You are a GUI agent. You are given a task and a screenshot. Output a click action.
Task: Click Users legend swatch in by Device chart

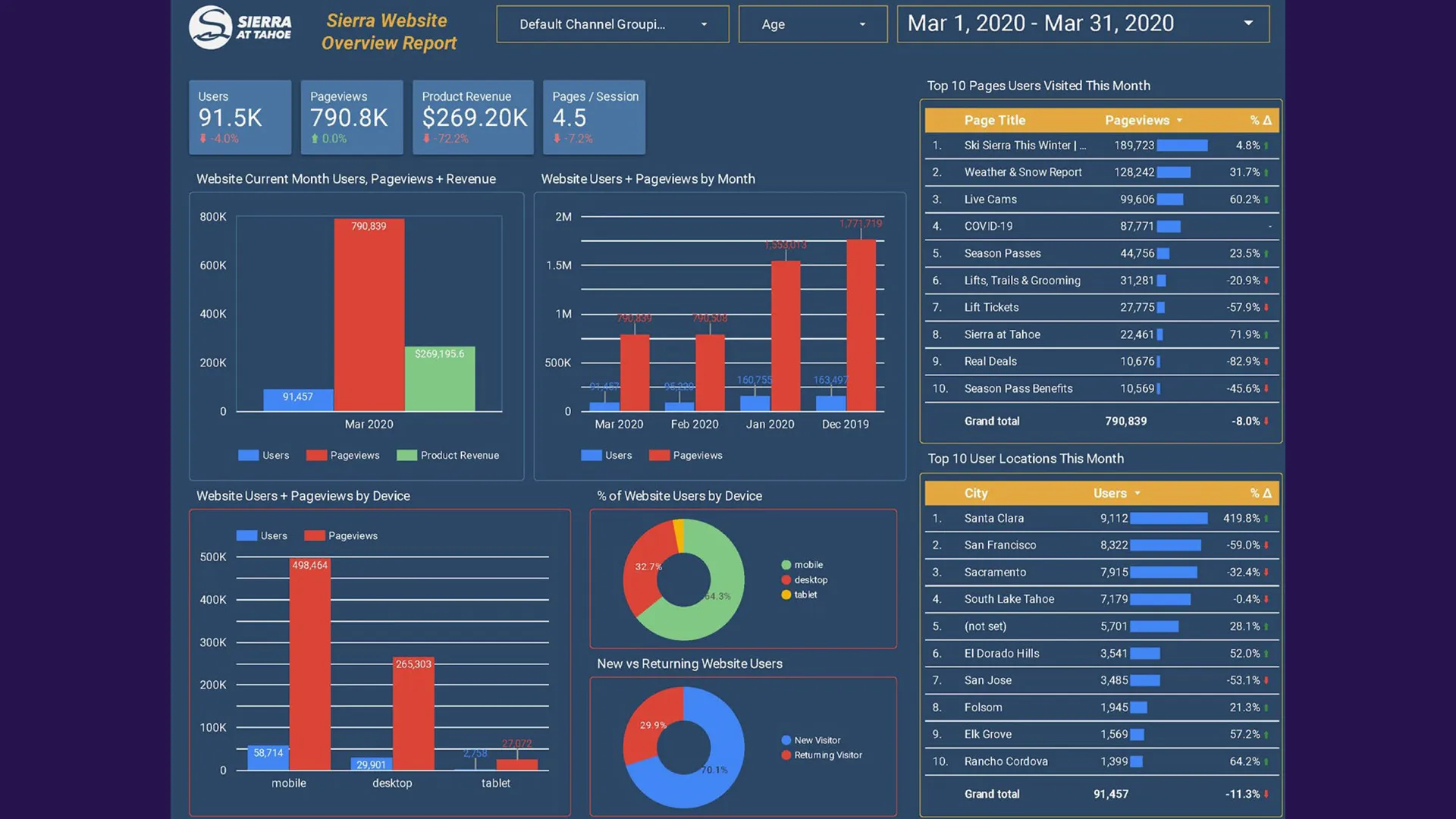[x=246, y=536]
